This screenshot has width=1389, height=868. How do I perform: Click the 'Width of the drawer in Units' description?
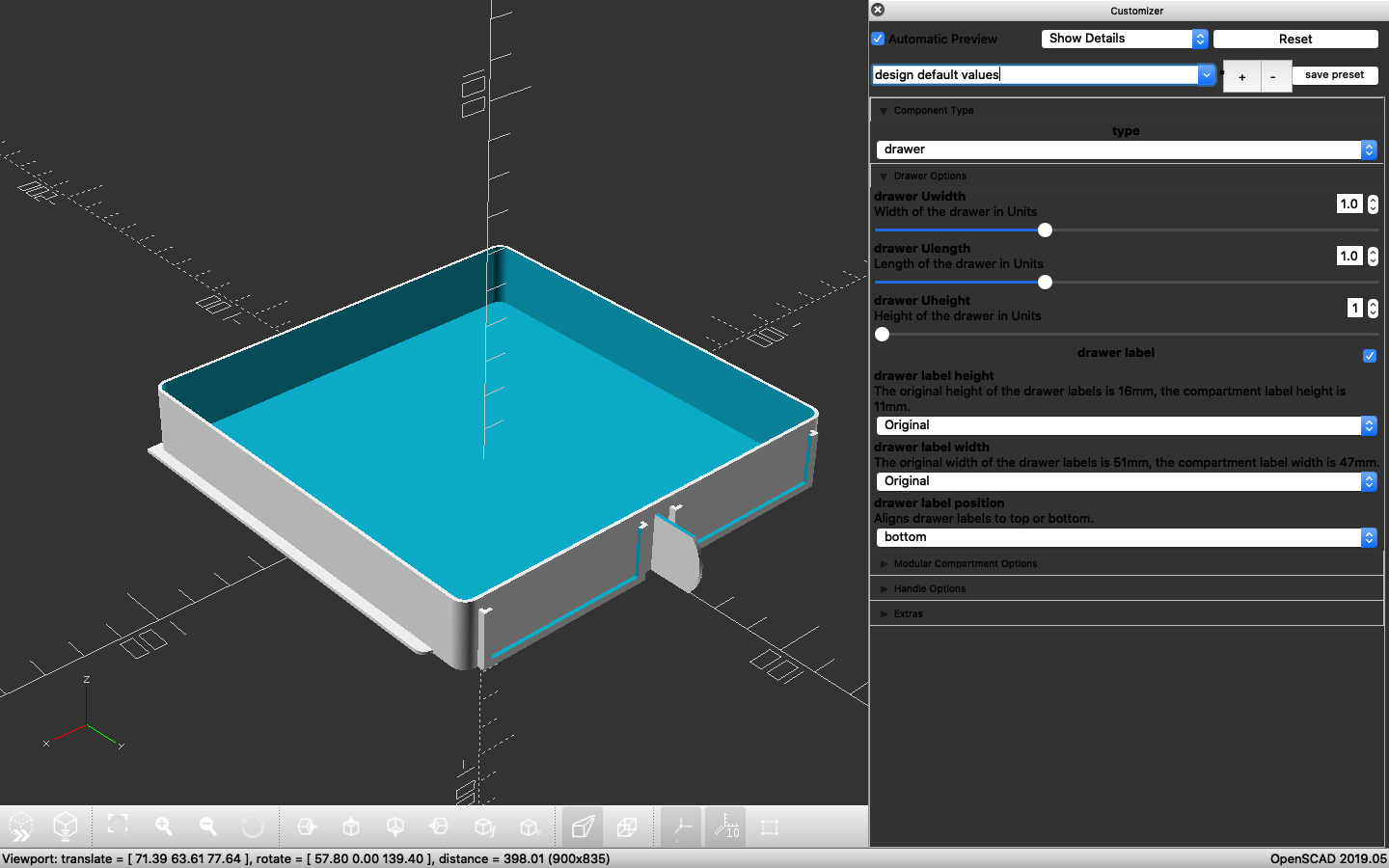click(x=956, y=212)
